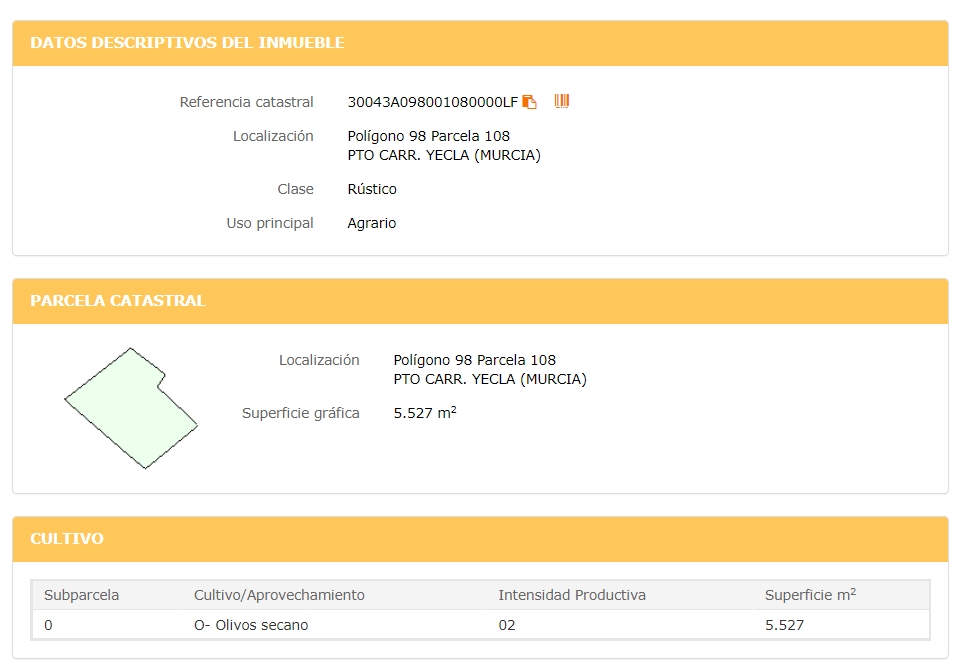Click the 'Intensidad Productiva' column header
Image resolution: width=977 pixels, height=670 pixels.
572,595
